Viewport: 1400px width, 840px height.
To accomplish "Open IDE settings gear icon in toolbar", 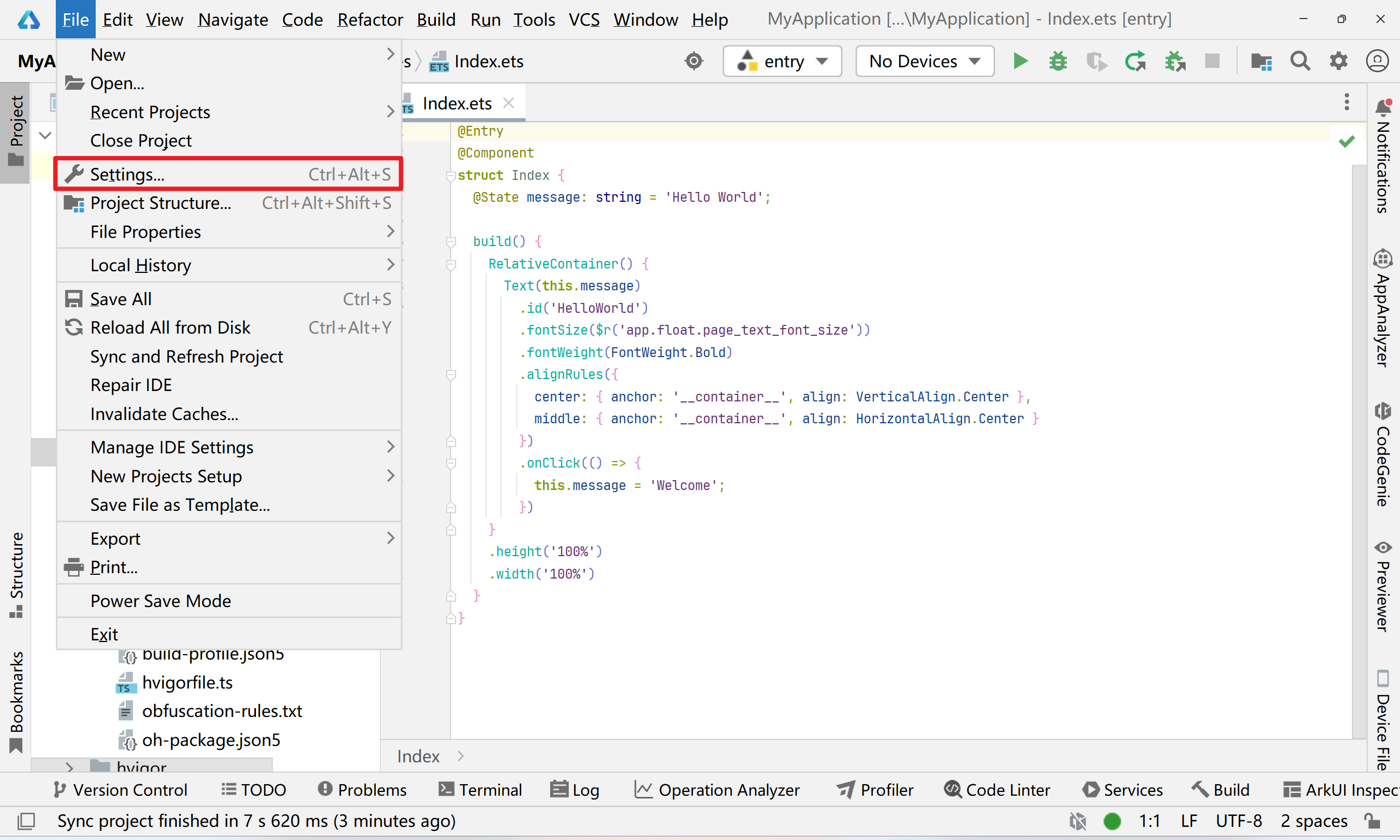I will point(1338,61).
